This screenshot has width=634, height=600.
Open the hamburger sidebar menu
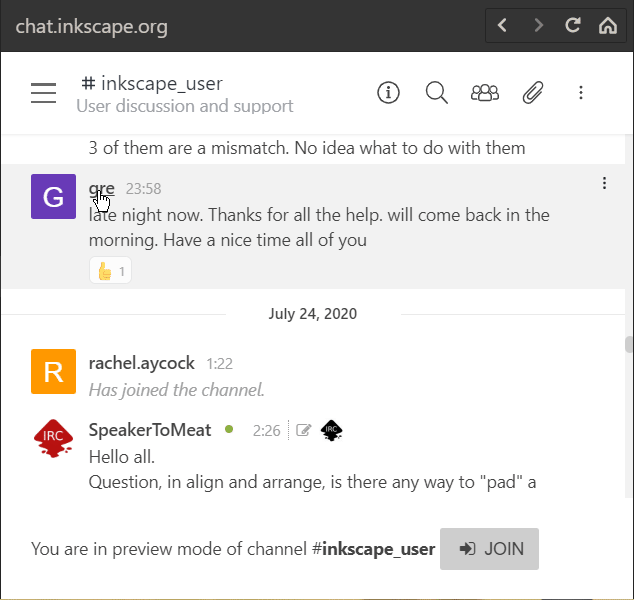[43, 93]
